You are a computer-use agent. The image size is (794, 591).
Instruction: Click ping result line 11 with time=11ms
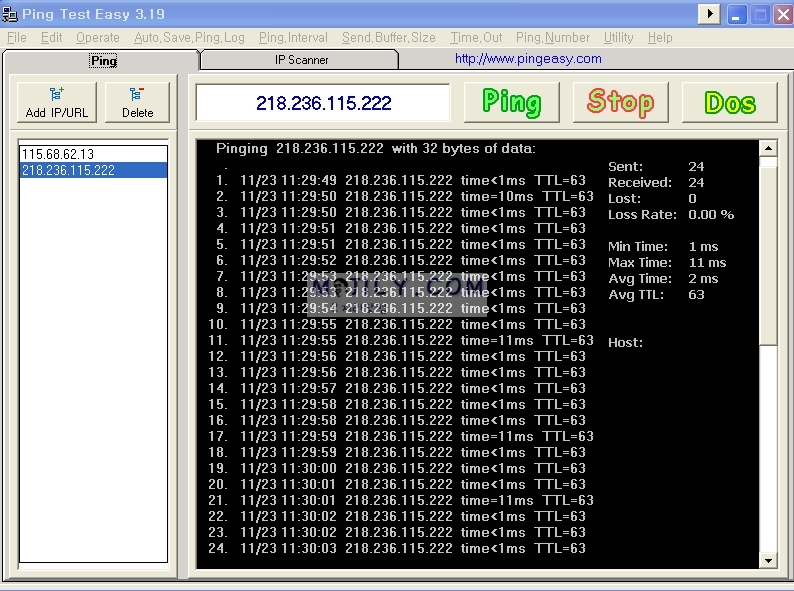(401, 340)
